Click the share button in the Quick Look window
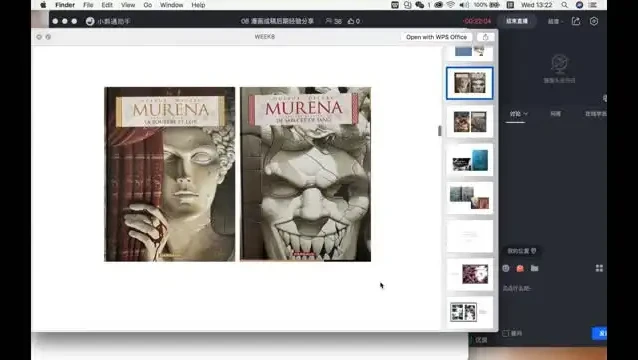The height and width of the screenshot is (360, 638). click(x=485, y=37)
